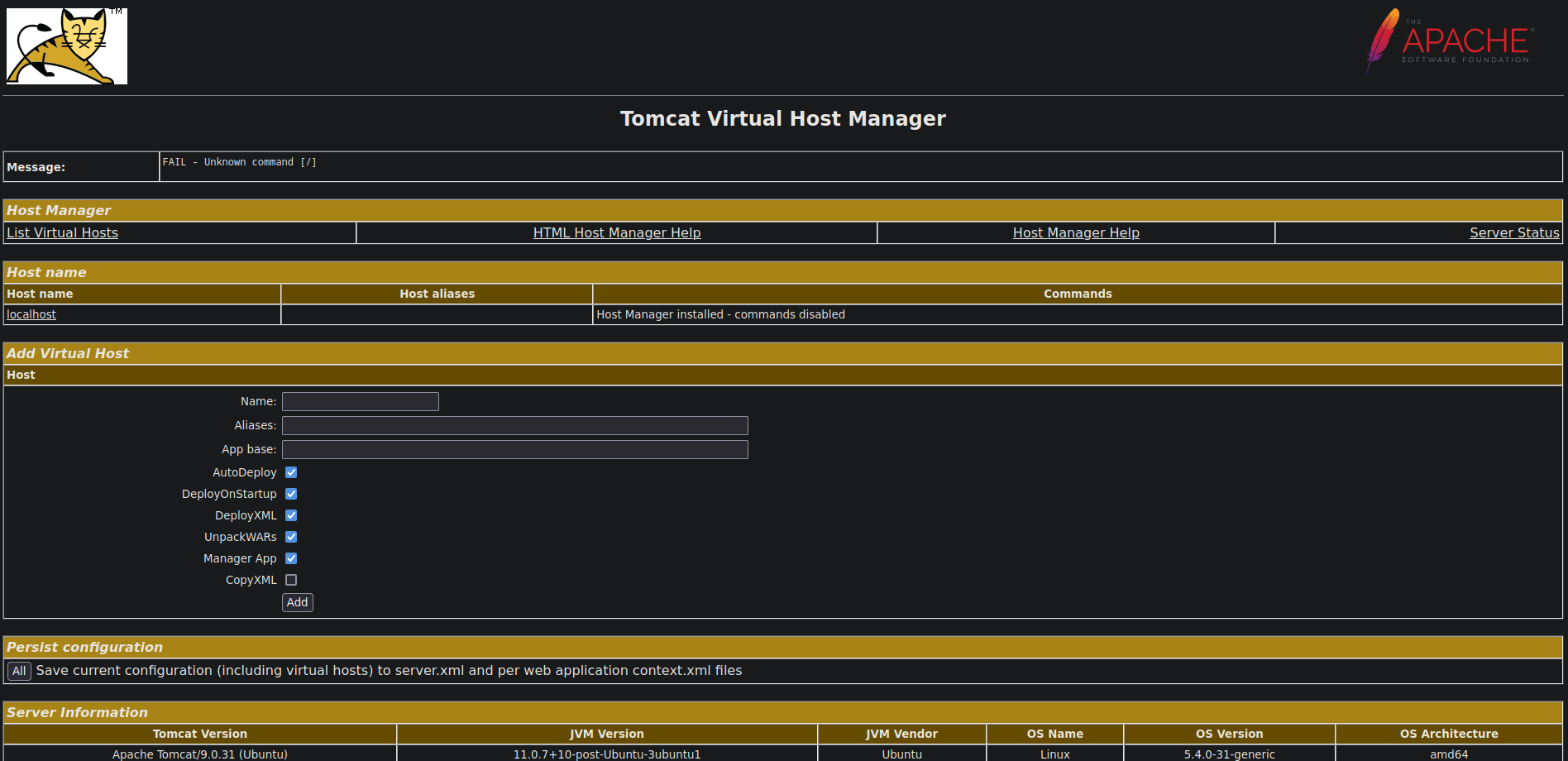The image size is (1568, 761).
Task: Click the Add button
Action: coord(298,602)
